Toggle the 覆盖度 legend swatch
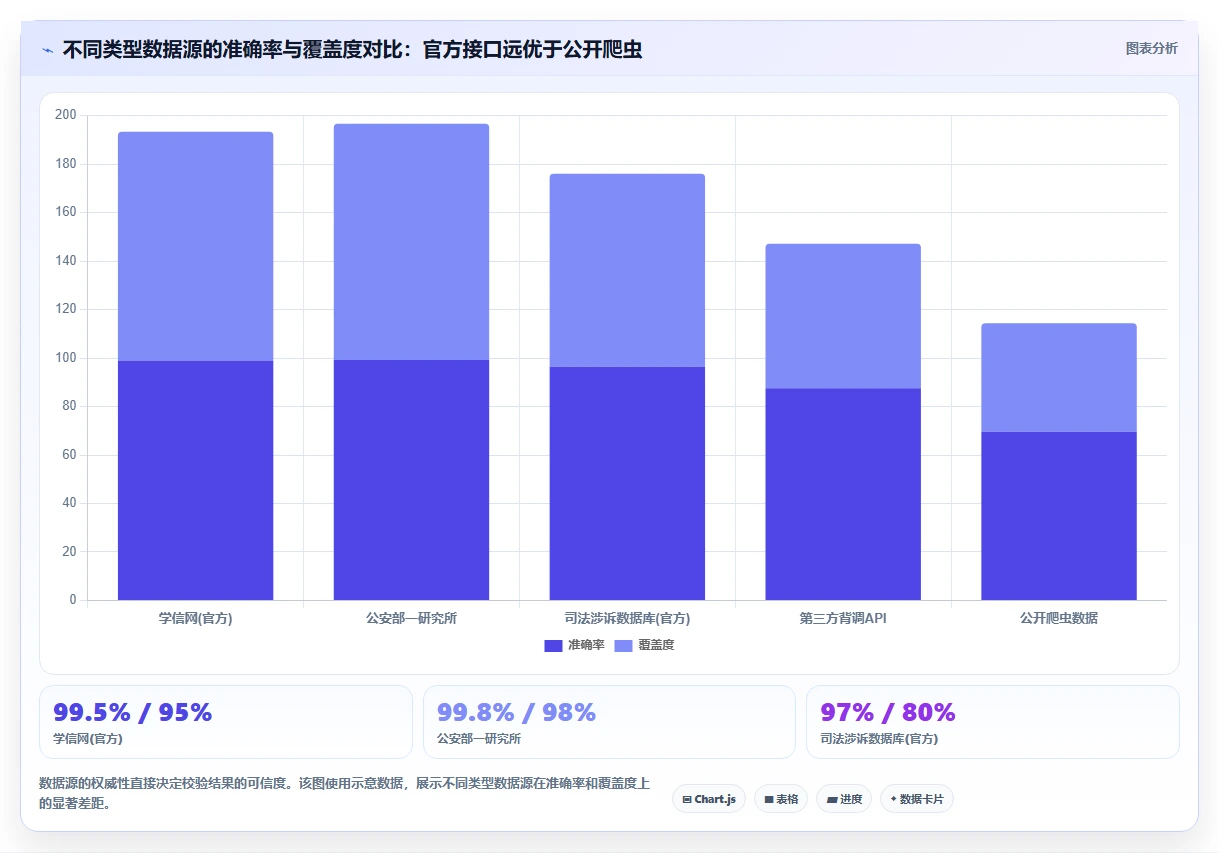This screenshot has height=853, width=1219. [x=623, y=646]
